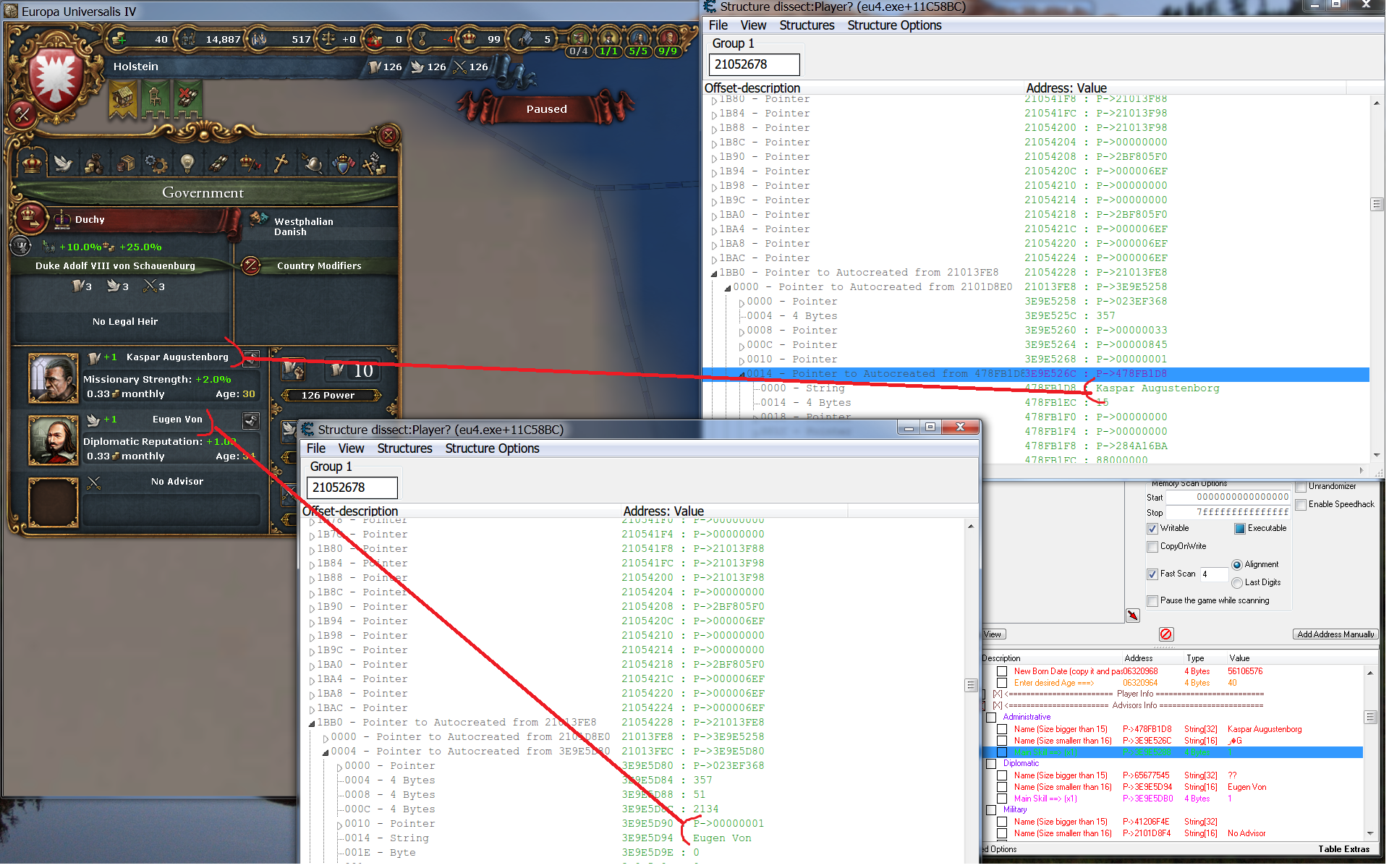Image resolution: width=1389 pixels, height=868 pixels.
Task: Click address list vertical scrollbar thumb
Action: (1370, 717)
